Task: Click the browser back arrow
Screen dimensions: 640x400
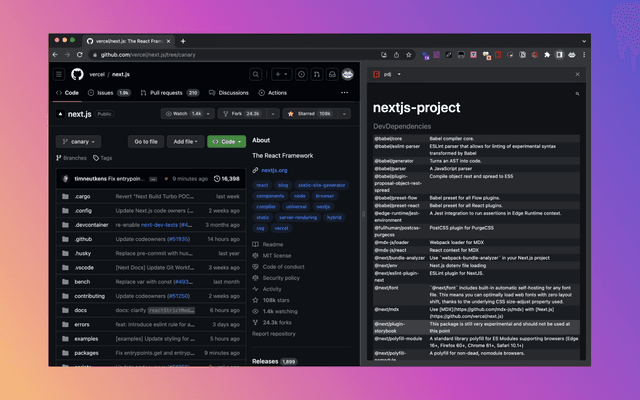Action: [x=56, y=55]
